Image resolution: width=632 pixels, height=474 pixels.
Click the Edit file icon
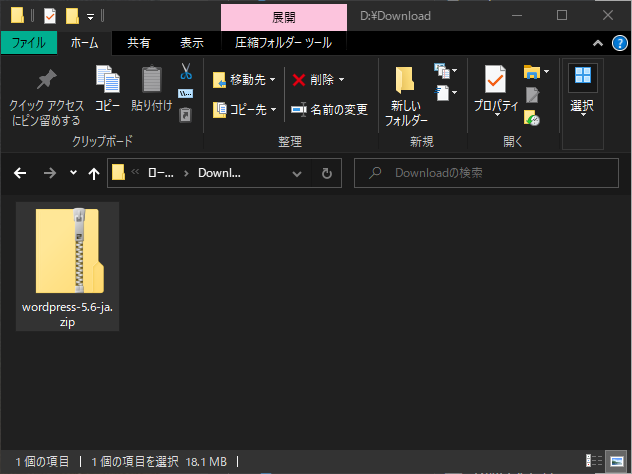(x=532, y=96)
